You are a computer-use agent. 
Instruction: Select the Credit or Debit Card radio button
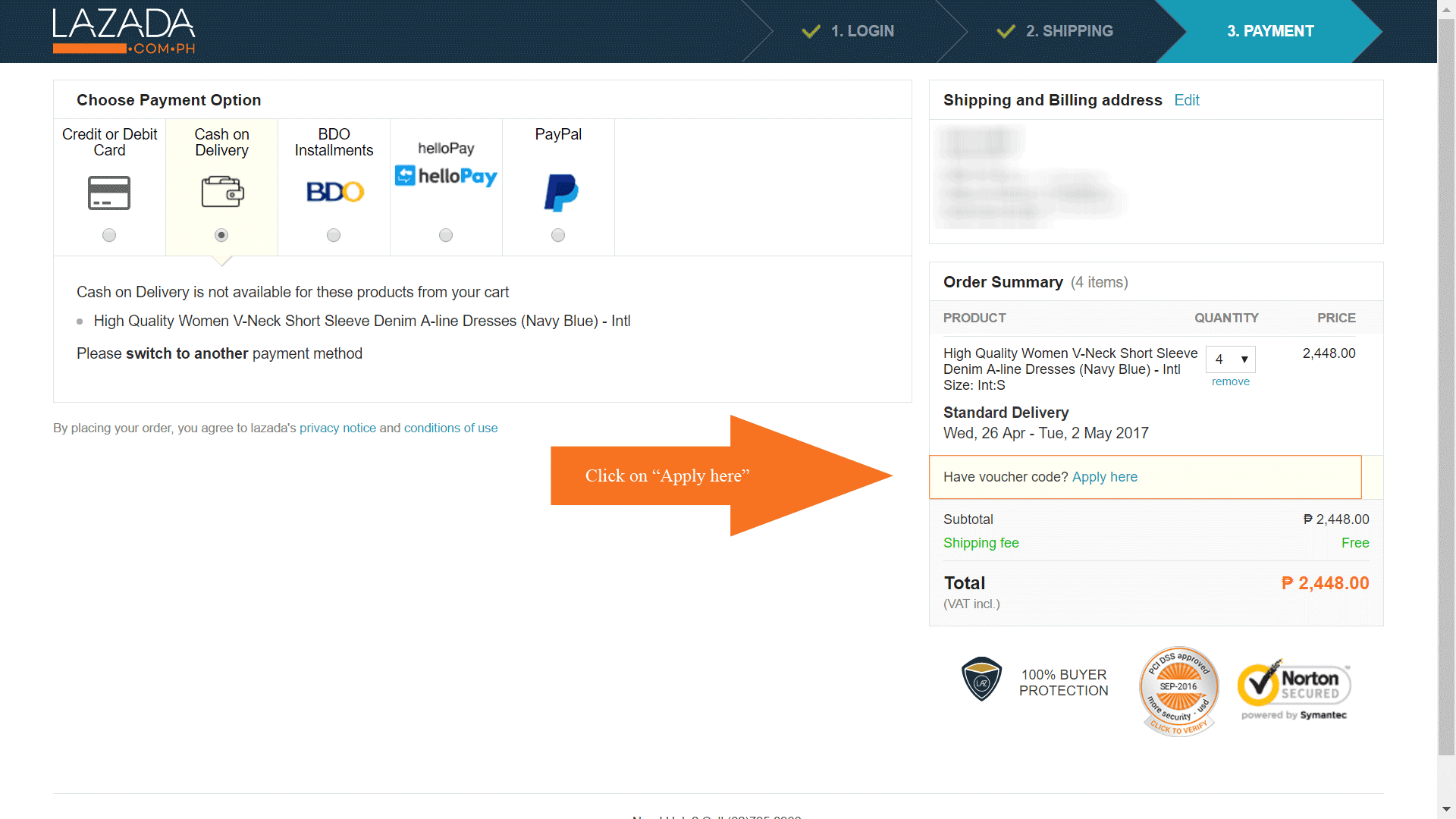tap(109, 235)
